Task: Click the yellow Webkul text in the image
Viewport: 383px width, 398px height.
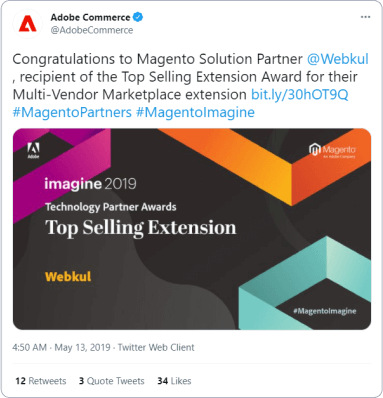Action: point(68,276)
